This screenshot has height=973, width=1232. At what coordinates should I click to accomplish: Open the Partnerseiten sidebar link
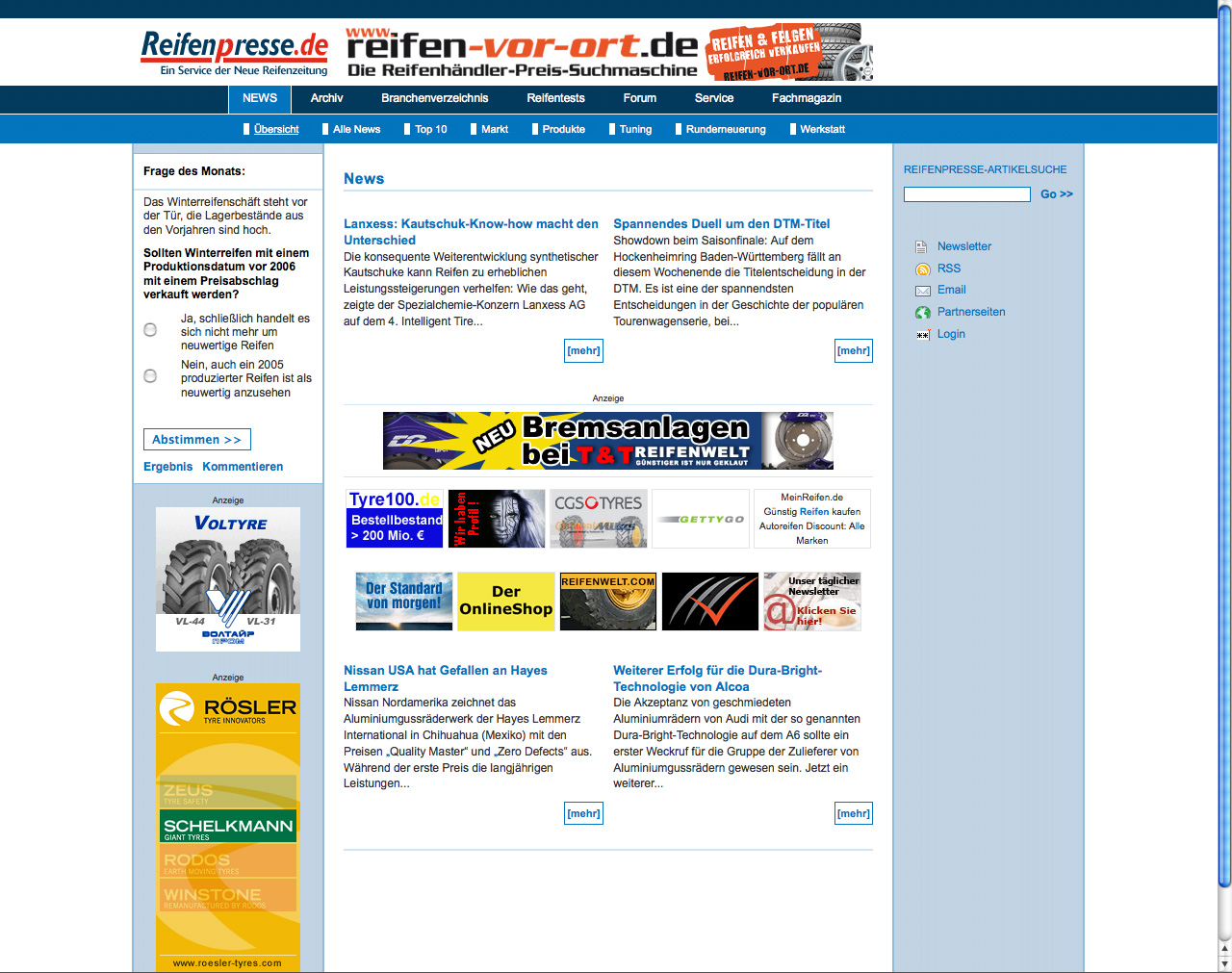tap(971, 313)
